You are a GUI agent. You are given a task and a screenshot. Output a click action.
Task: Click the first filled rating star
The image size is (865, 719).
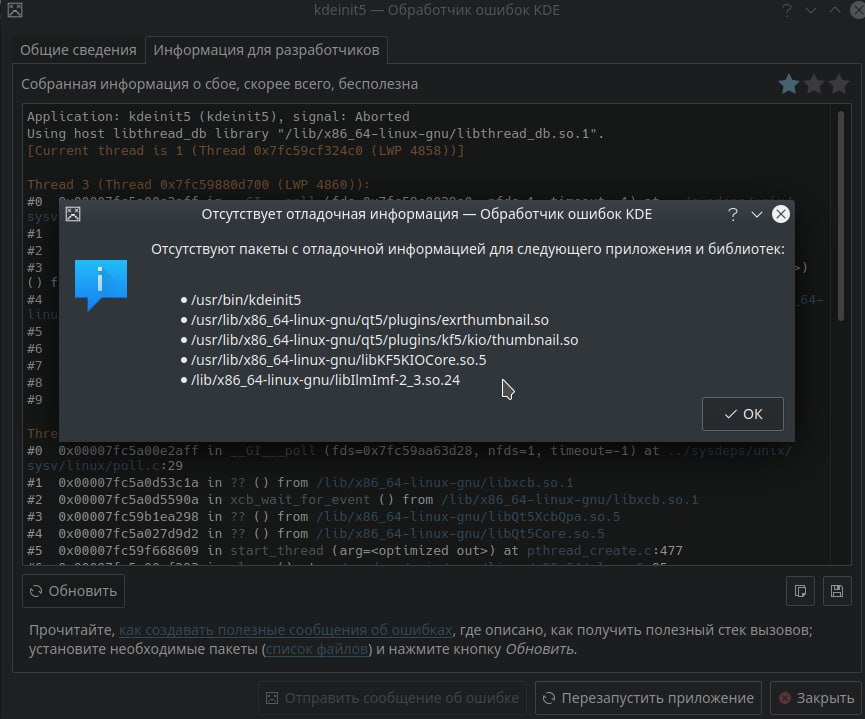(789, 84)
